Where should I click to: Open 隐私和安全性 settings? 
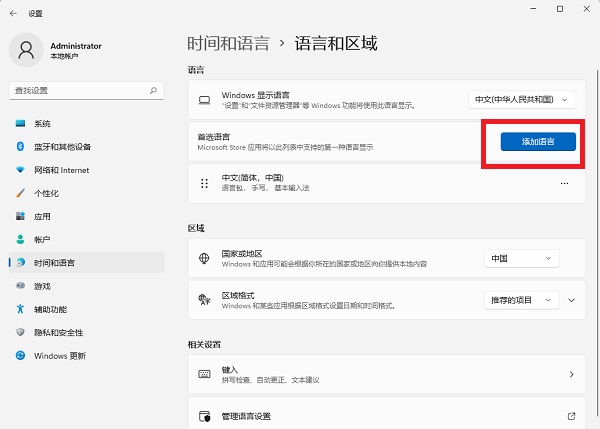point(58,332)
